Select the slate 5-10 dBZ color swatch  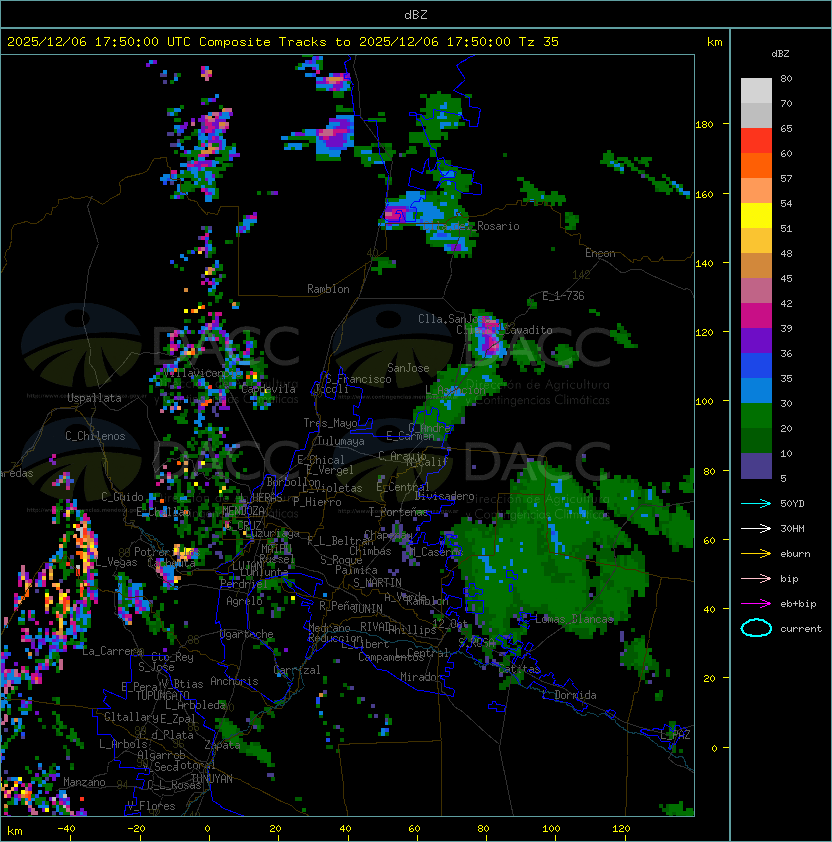(x=756, y=466)
